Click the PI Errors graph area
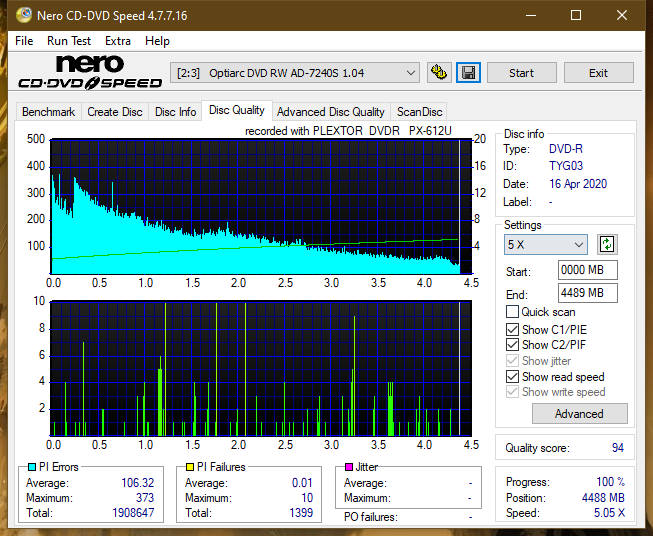The height and width of the screenshot is (536, 653). (261, 207)
